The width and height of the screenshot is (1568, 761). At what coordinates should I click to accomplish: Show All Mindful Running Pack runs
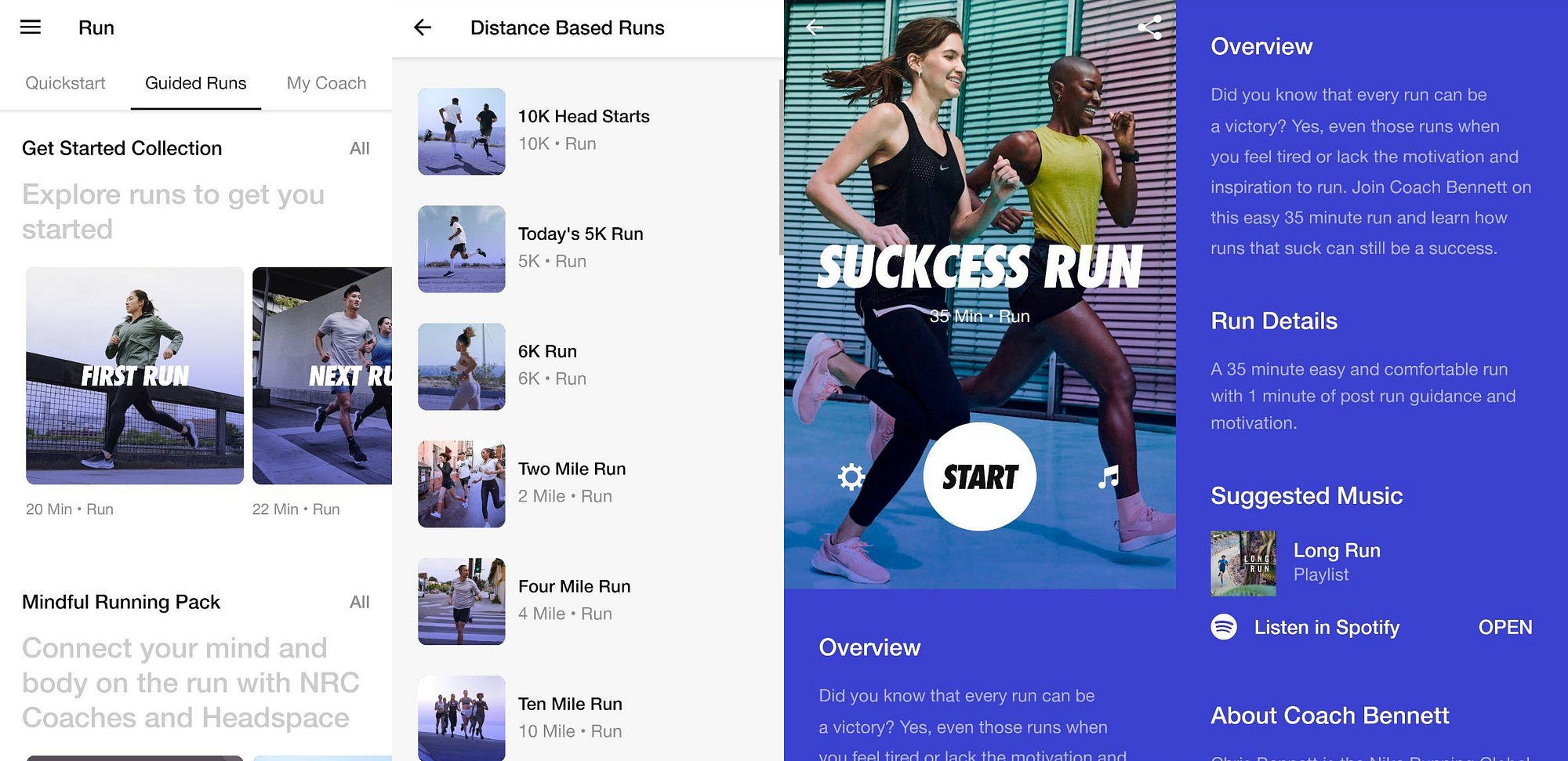coord(359,602)
